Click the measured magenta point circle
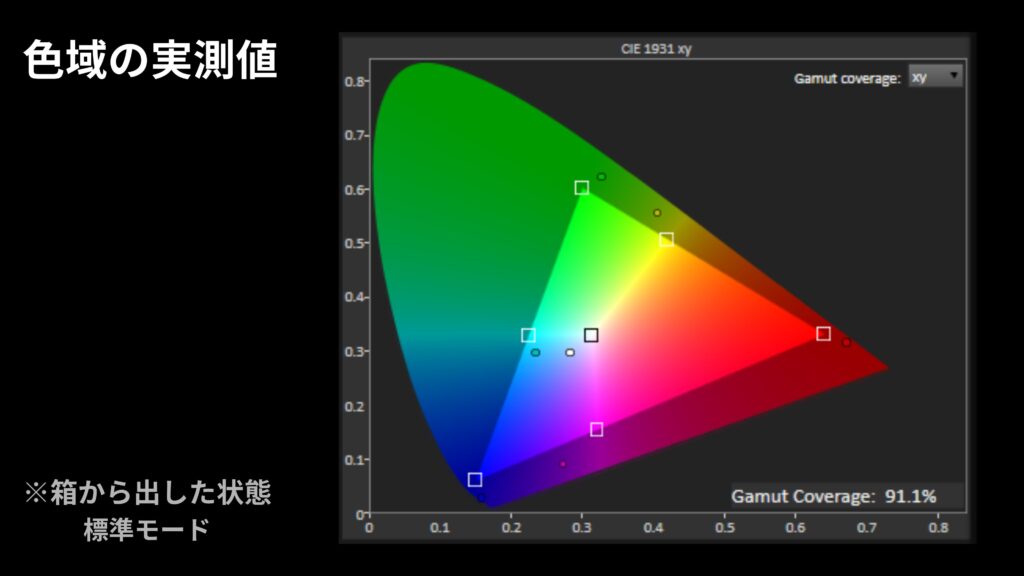 [563, 464]
